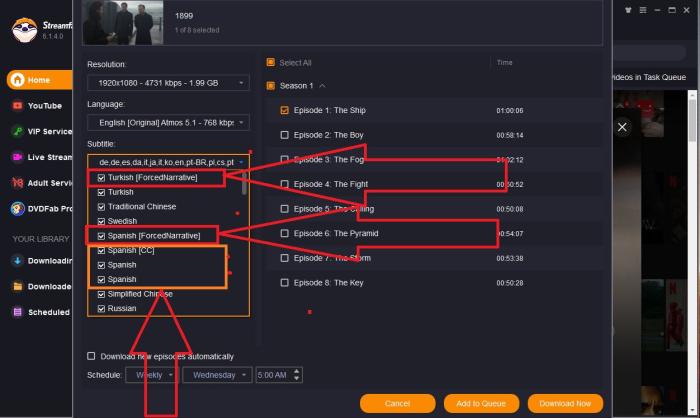Open the YouTube sidebar icon
Viewport: 700px width, 418px height.
[x=18, y=105]
